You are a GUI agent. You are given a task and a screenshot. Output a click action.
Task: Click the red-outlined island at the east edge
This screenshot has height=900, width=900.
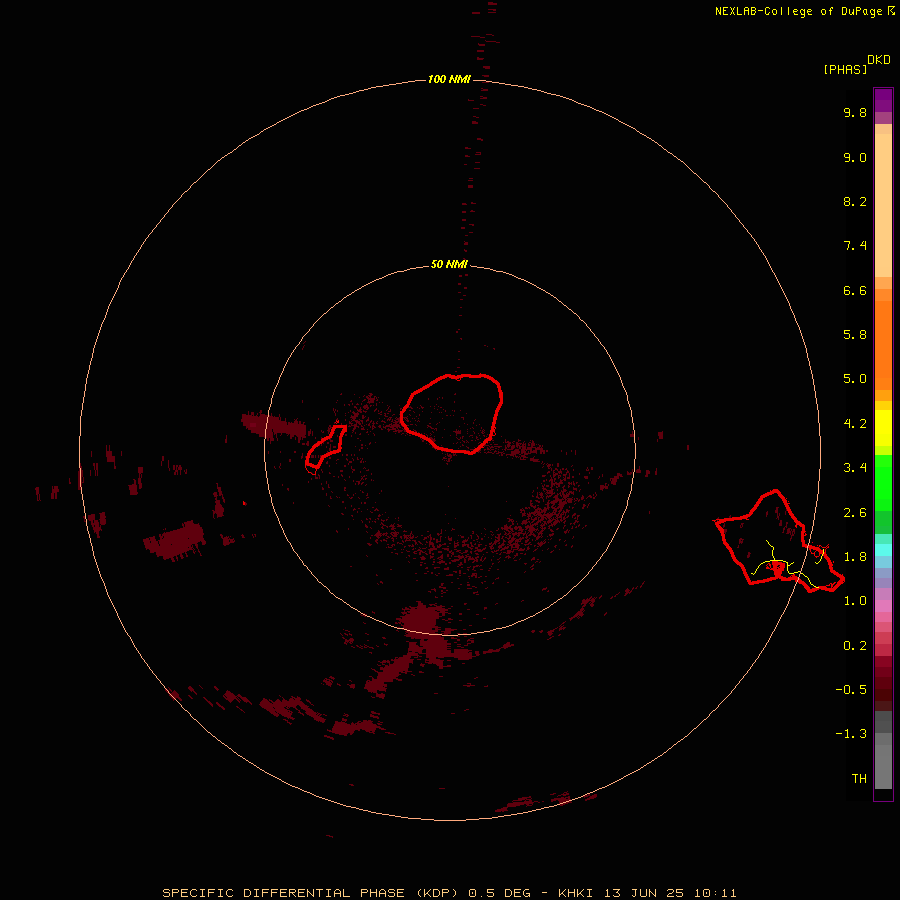[779, 541]
